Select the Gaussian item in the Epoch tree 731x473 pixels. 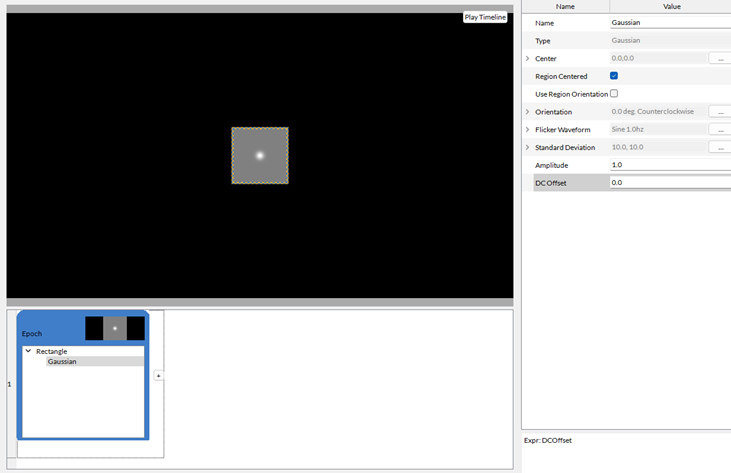pos(62,361)
